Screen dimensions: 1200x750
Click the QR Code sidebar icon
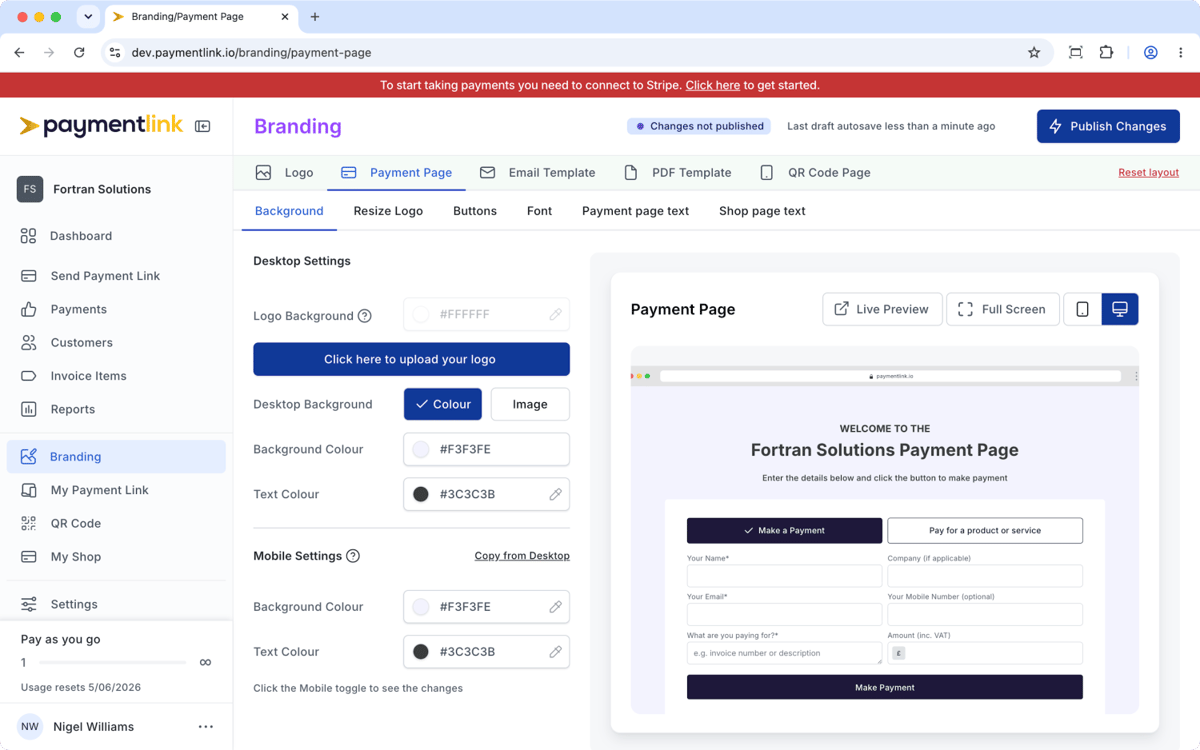[29, 523]
